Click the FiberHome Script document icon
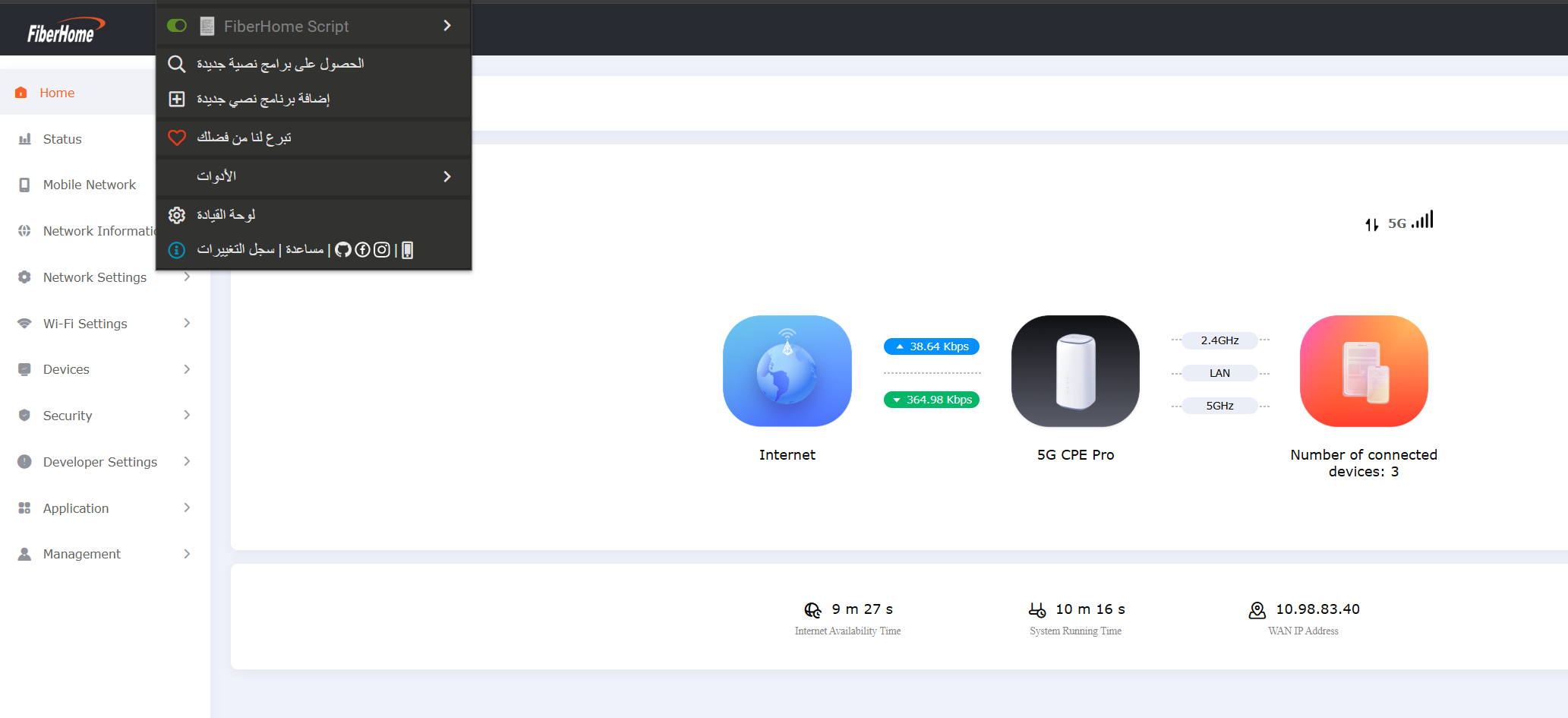 point(207,26)
